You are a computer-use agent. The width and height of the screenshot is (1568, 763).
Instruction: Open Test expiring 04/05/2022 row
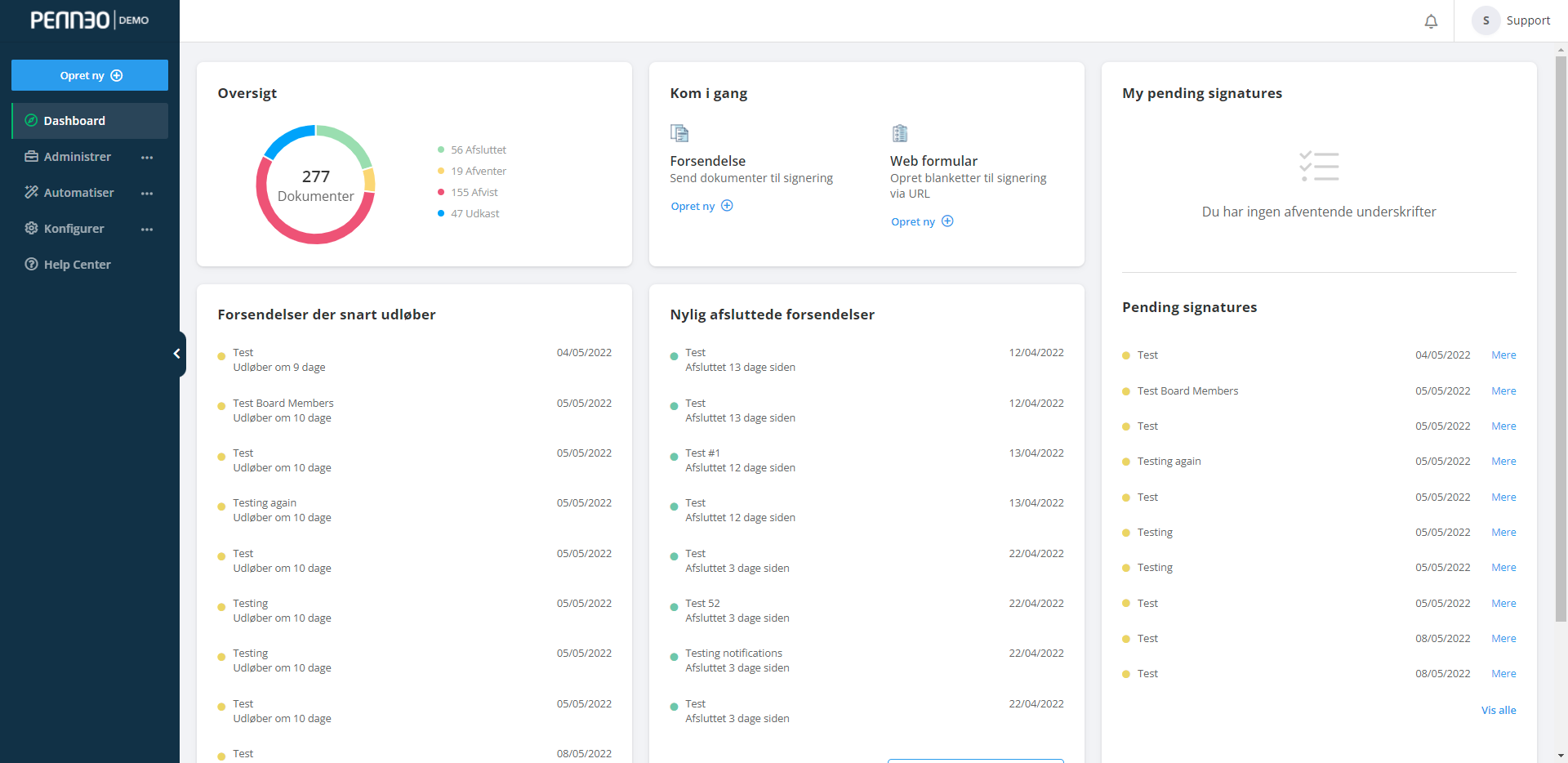[414, 359]
